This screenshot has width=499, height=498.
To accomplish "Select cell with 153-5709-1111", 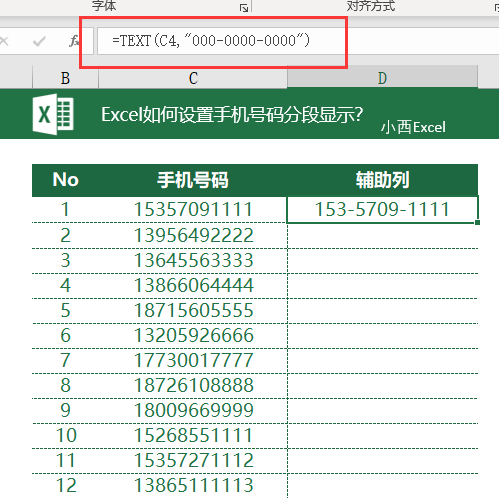I will [x=382, y=209].
